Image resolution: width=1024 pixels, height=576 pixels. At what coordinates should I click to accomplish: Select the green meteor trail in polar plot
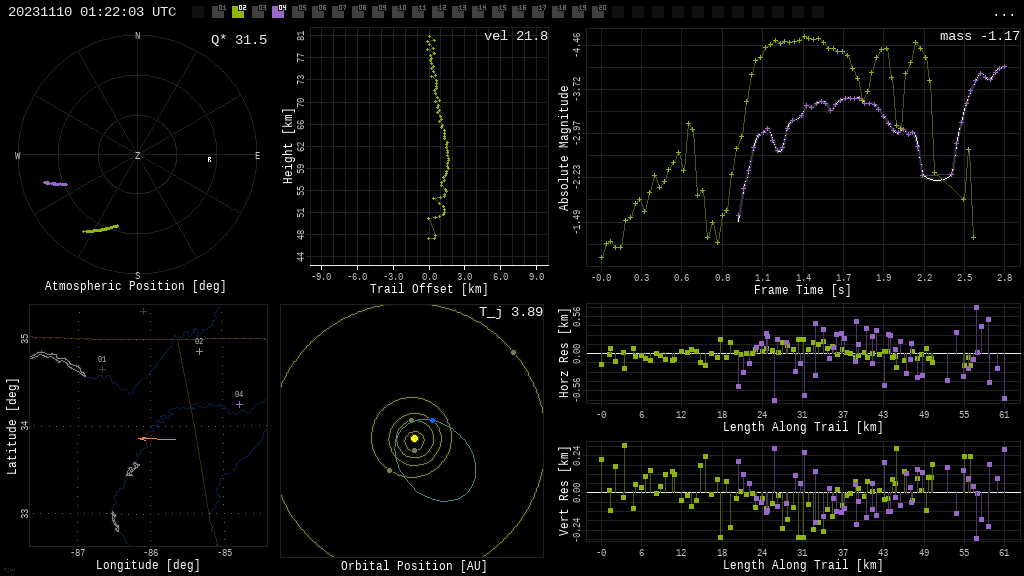(101, 229)
